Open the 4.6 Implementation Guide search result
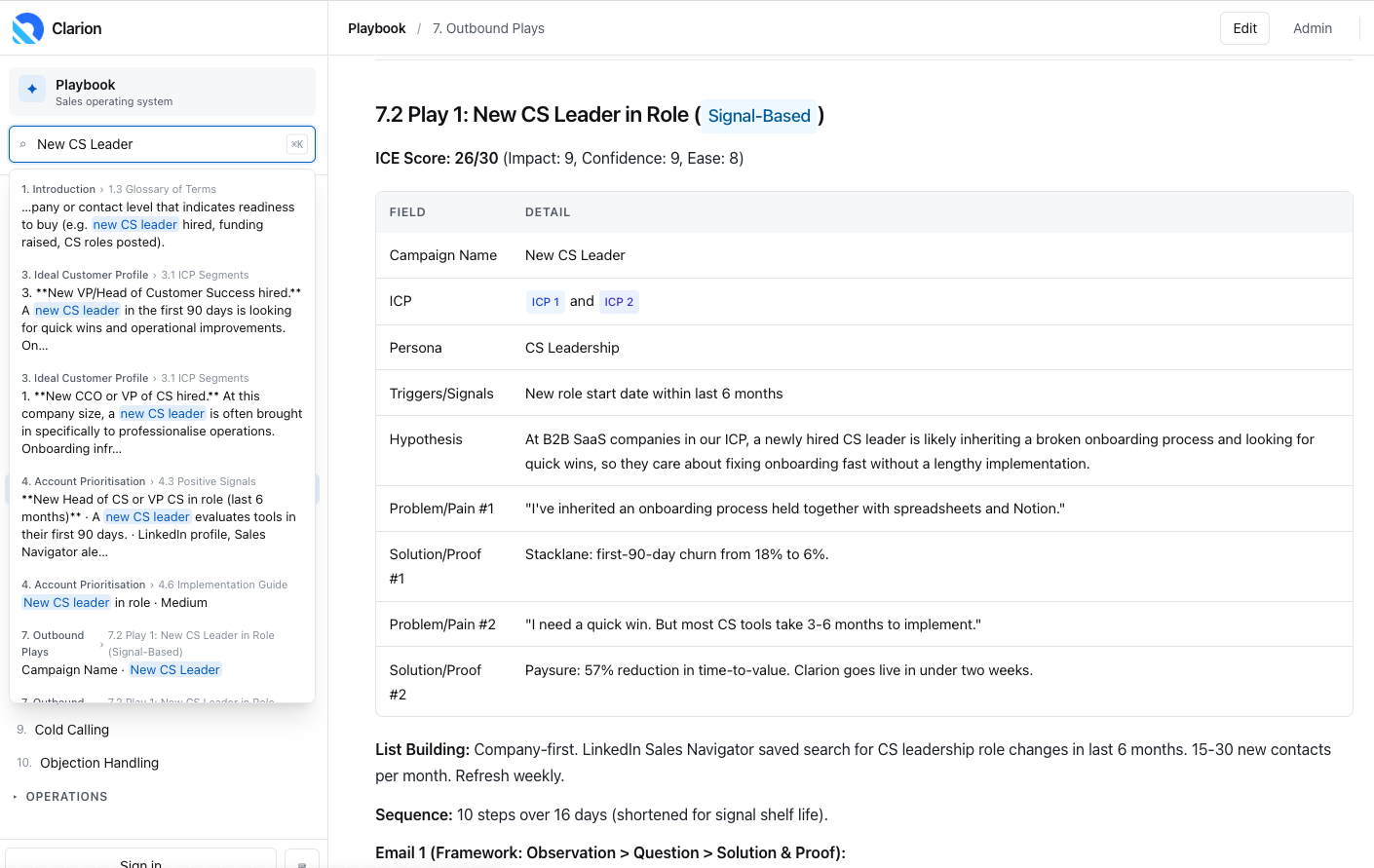The height and width of the screenshot is (868, 1374). click(162, 593)
